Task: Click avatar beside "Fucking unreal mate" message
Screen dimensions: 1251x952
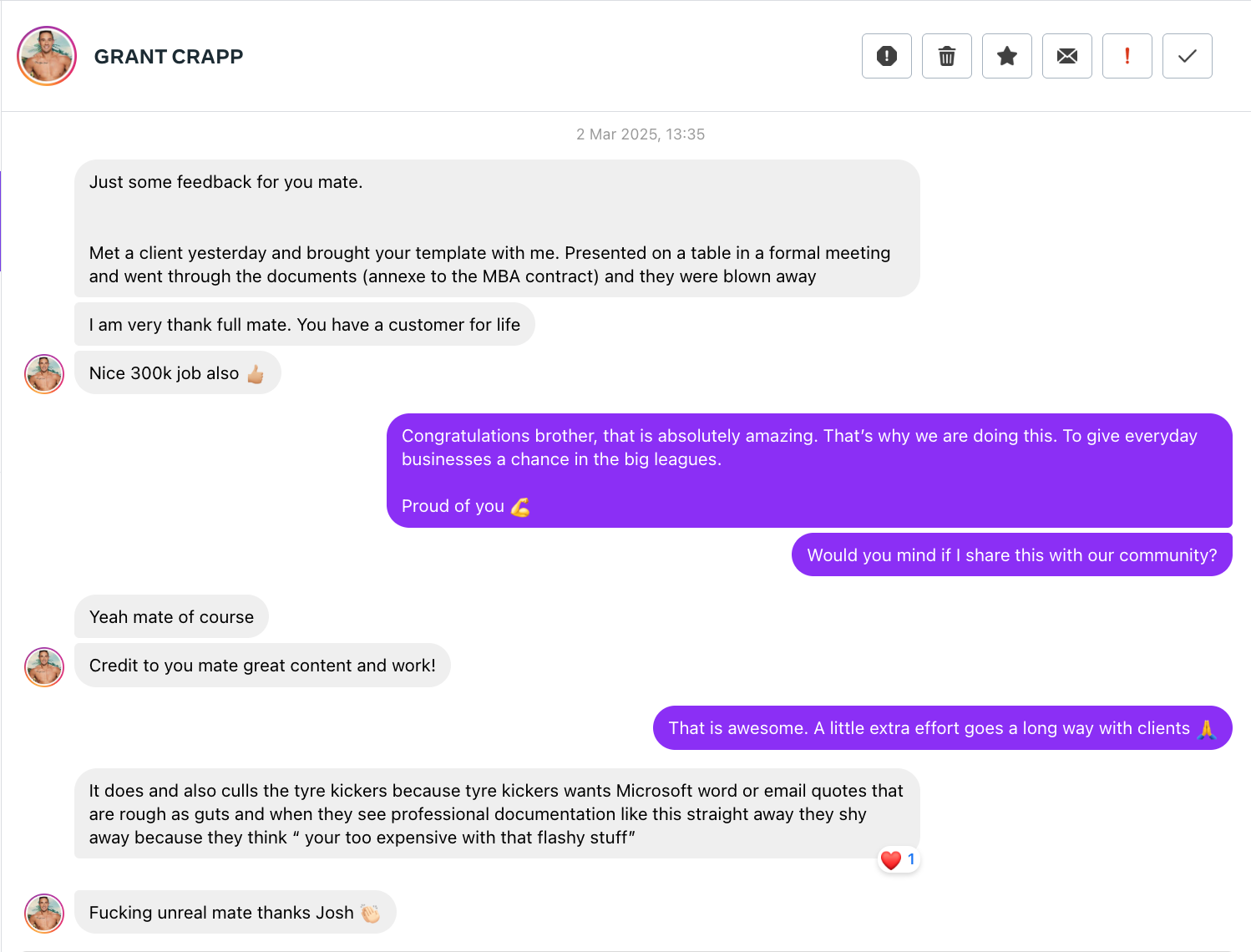Action: [44, 913]
